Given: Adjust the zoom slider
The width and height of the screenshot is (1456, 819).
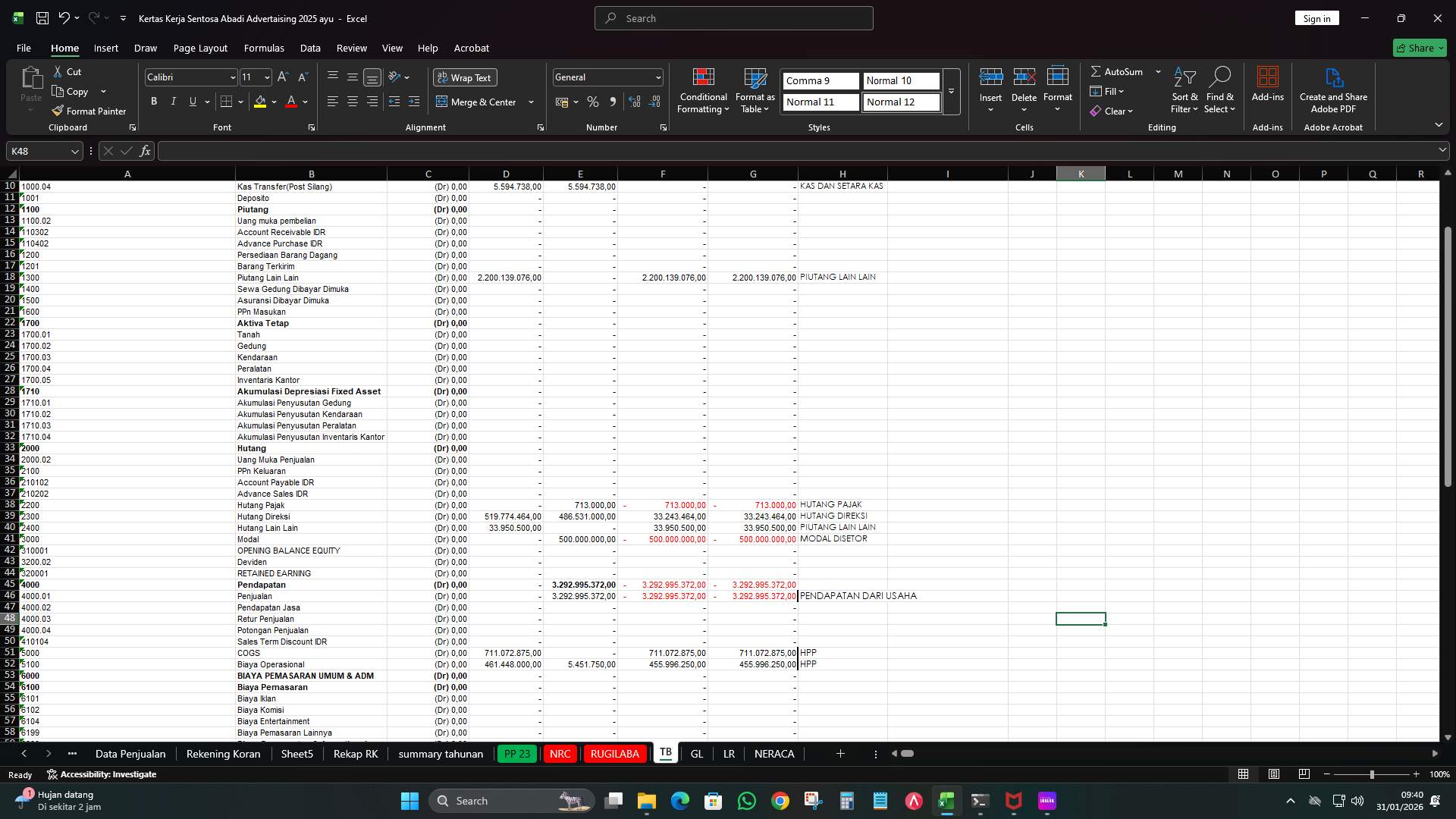Looking at the screenshot, I should pyautogui.click(x=1372, y=774).
